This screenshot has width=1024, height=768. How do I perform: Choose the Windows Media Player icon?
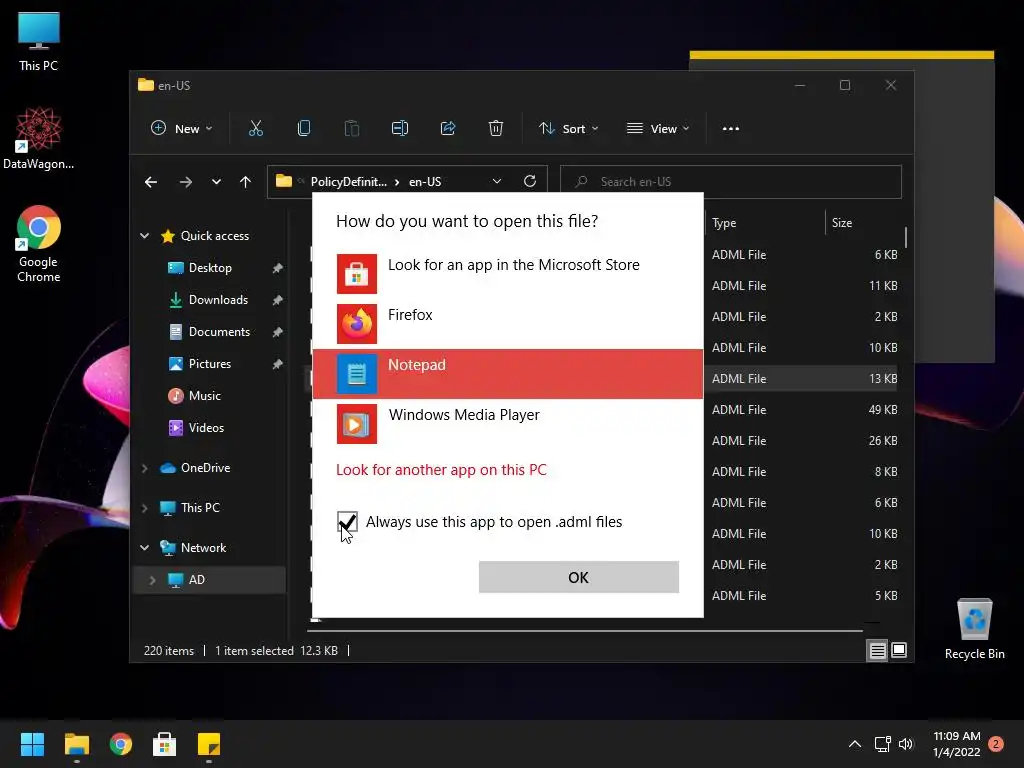click(x=357, y=424)
